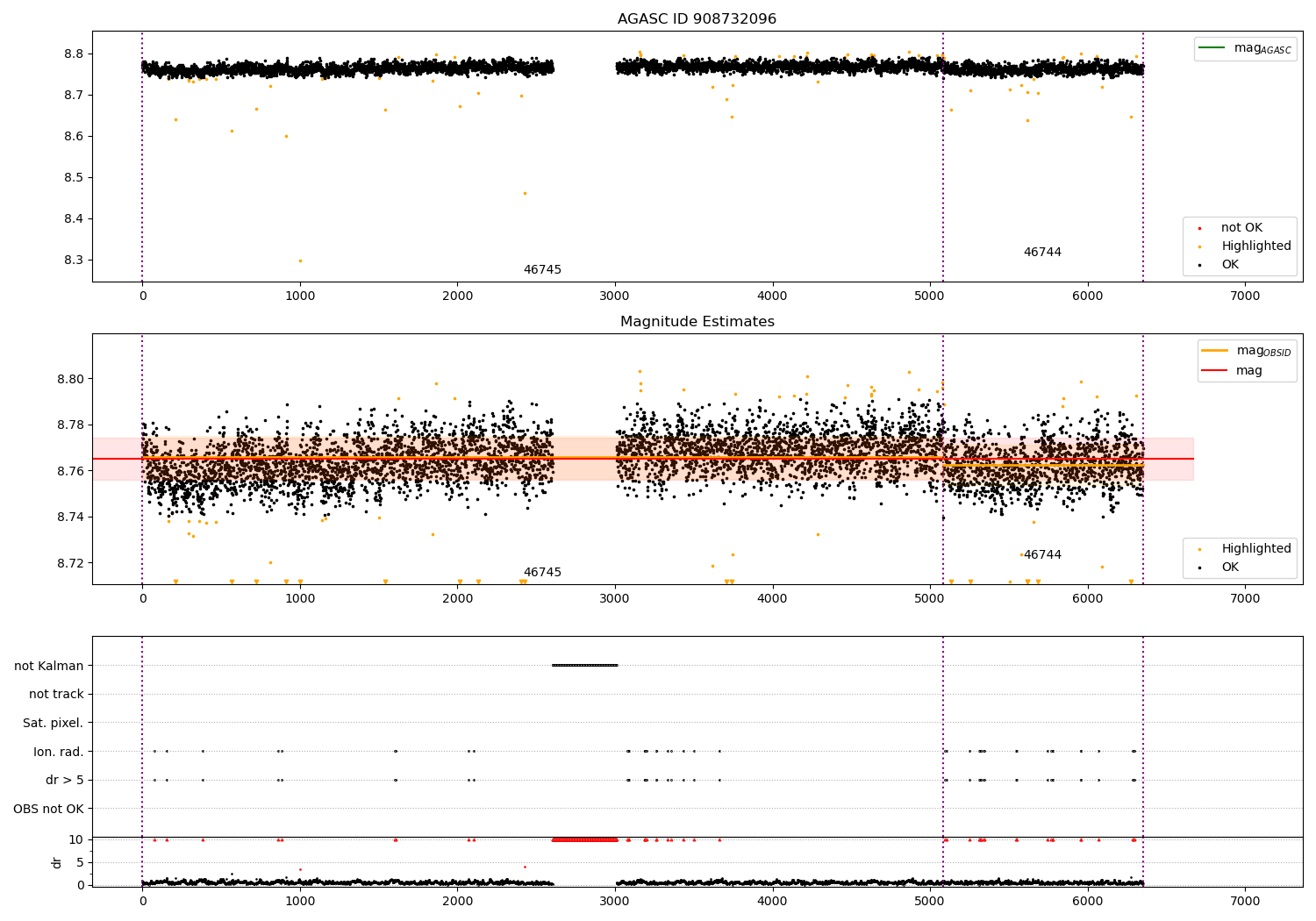
Task: Click the 8.6 y-tick of top plot
Action: (74, 137)
